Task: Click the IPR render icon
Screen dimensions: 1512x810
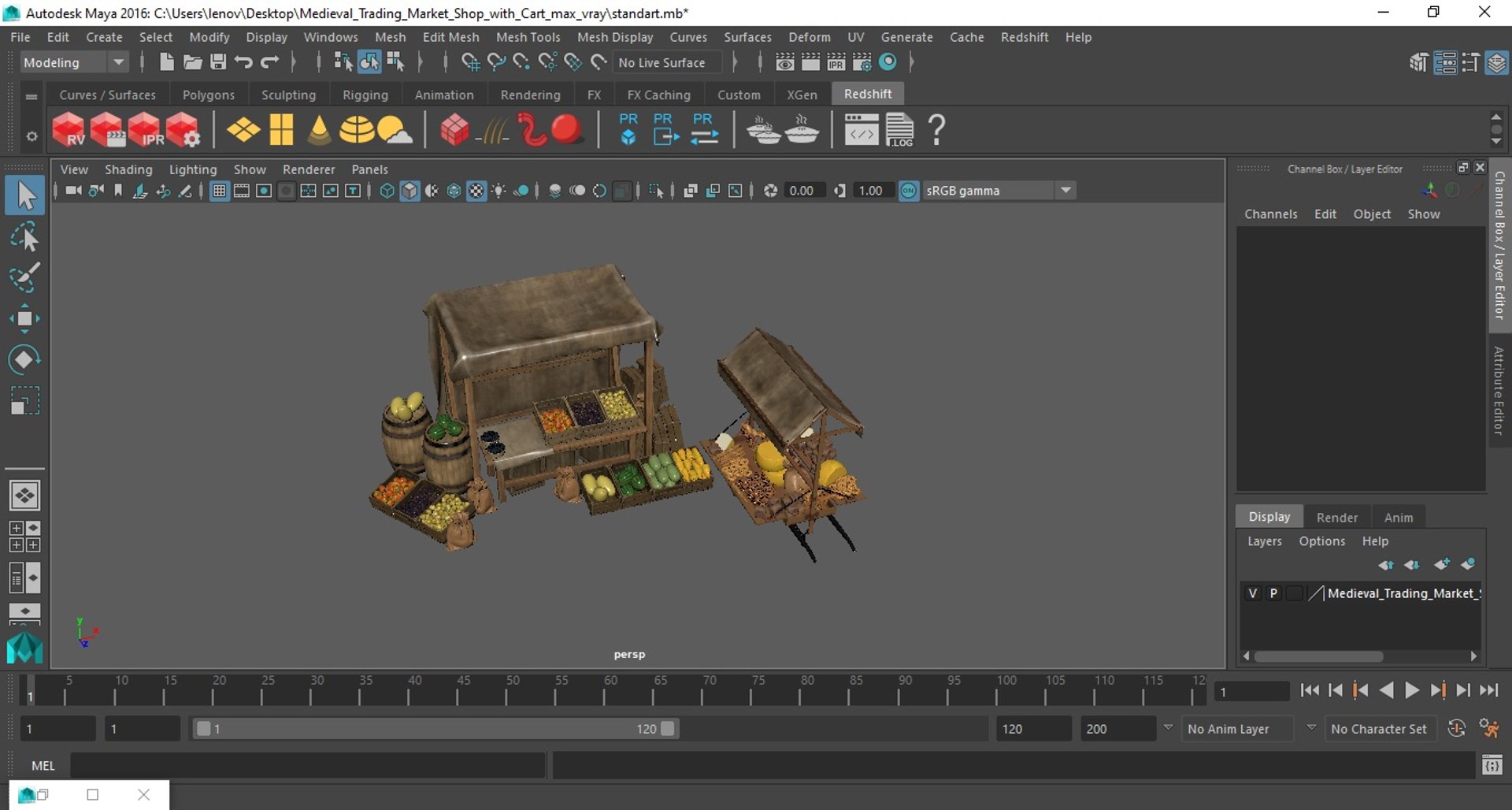Action: click(x=836, y=62)
